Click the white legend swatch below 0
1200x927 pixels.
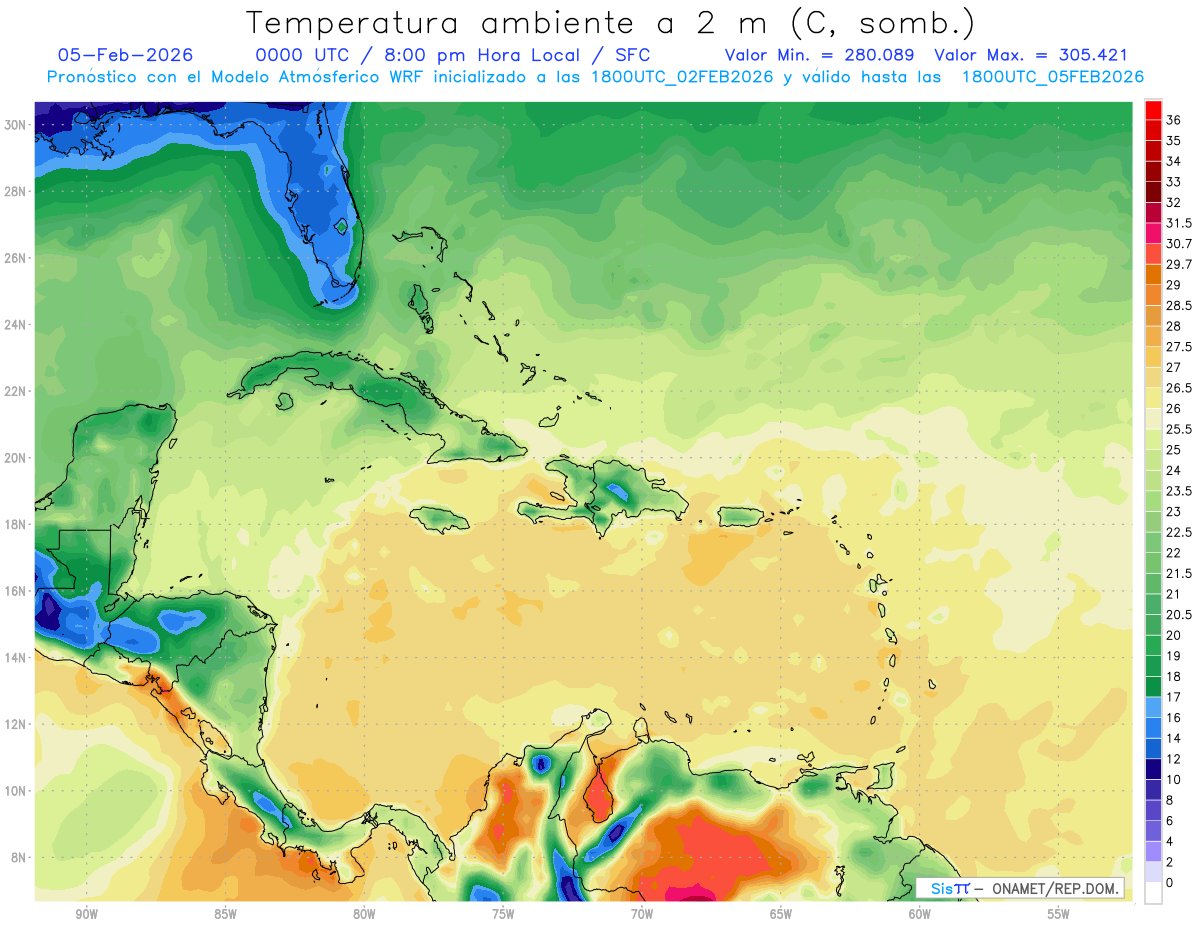(x=1153, y=893)
